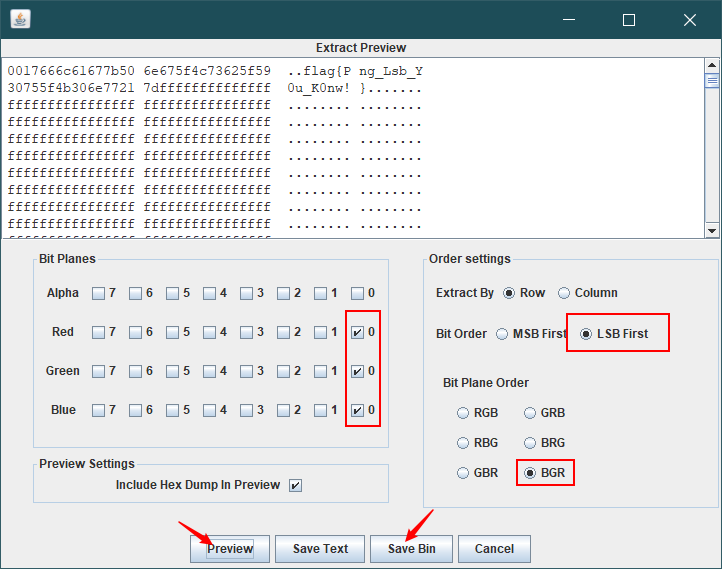Uncheck the Green bit 0 checkbox
This screenshot has width=722, height=569.
pos(357,371)
